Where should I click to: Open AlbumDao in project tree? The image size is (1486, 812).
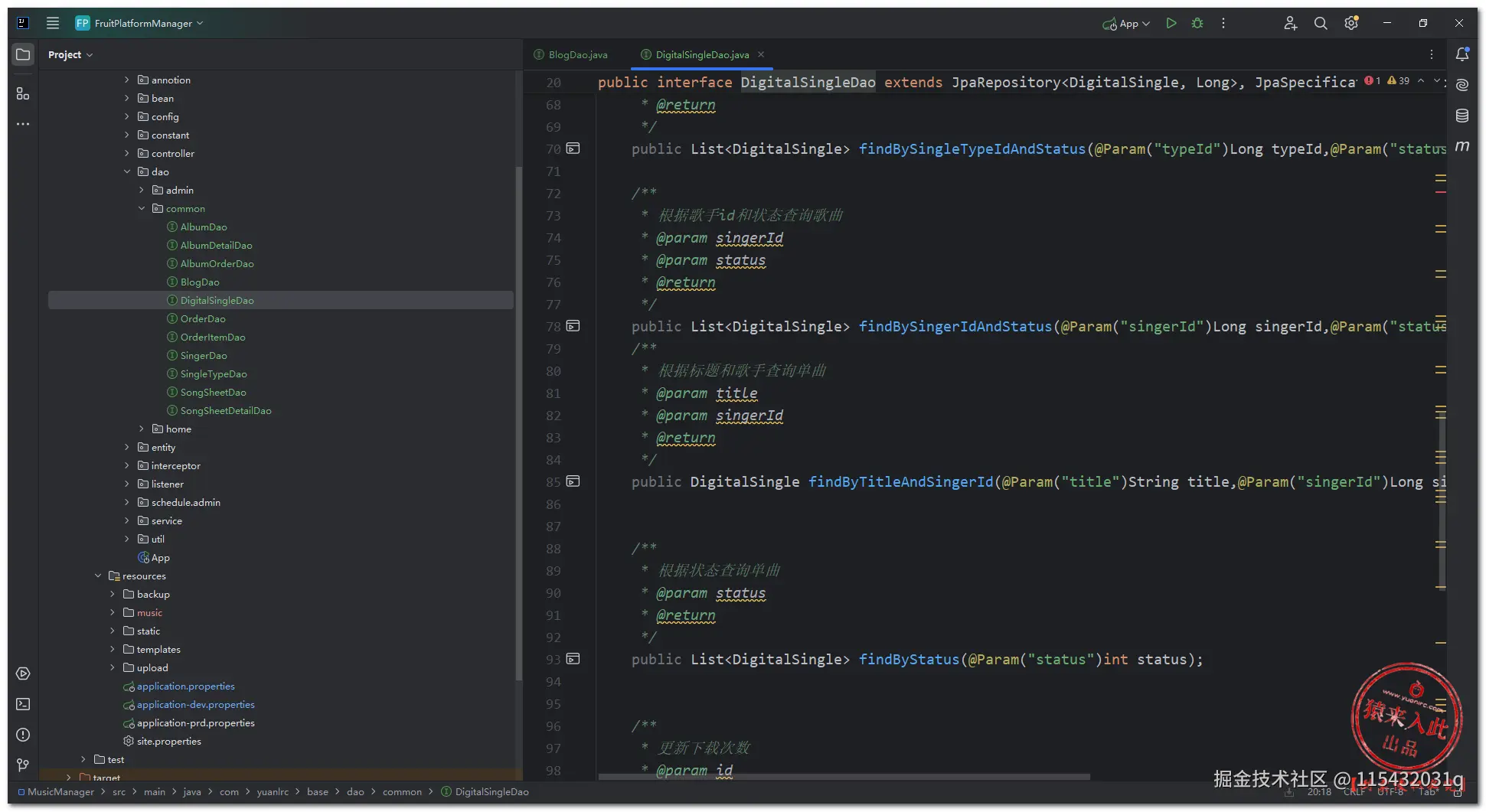204,227
